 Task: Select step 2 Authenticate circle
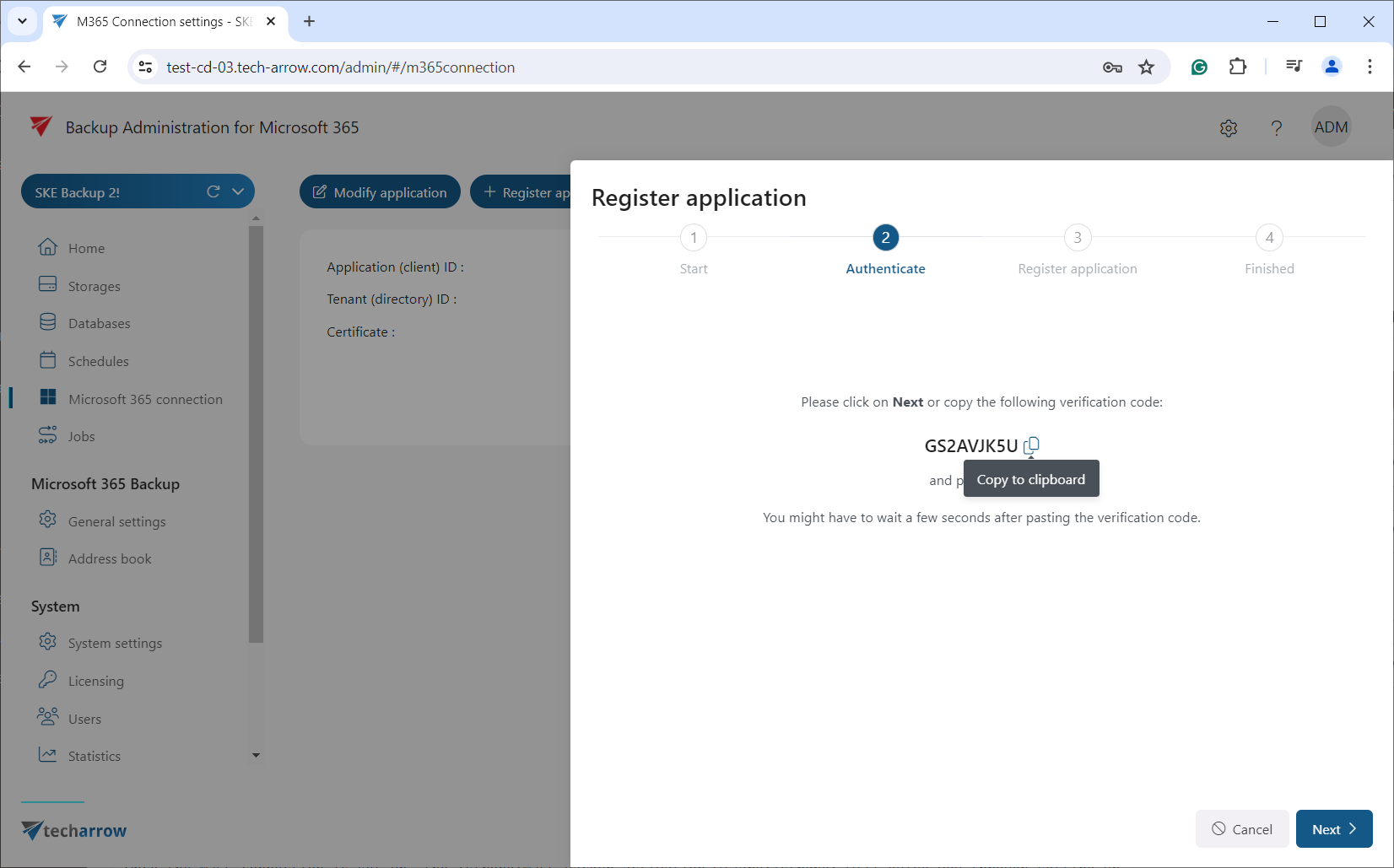[886, 238]
